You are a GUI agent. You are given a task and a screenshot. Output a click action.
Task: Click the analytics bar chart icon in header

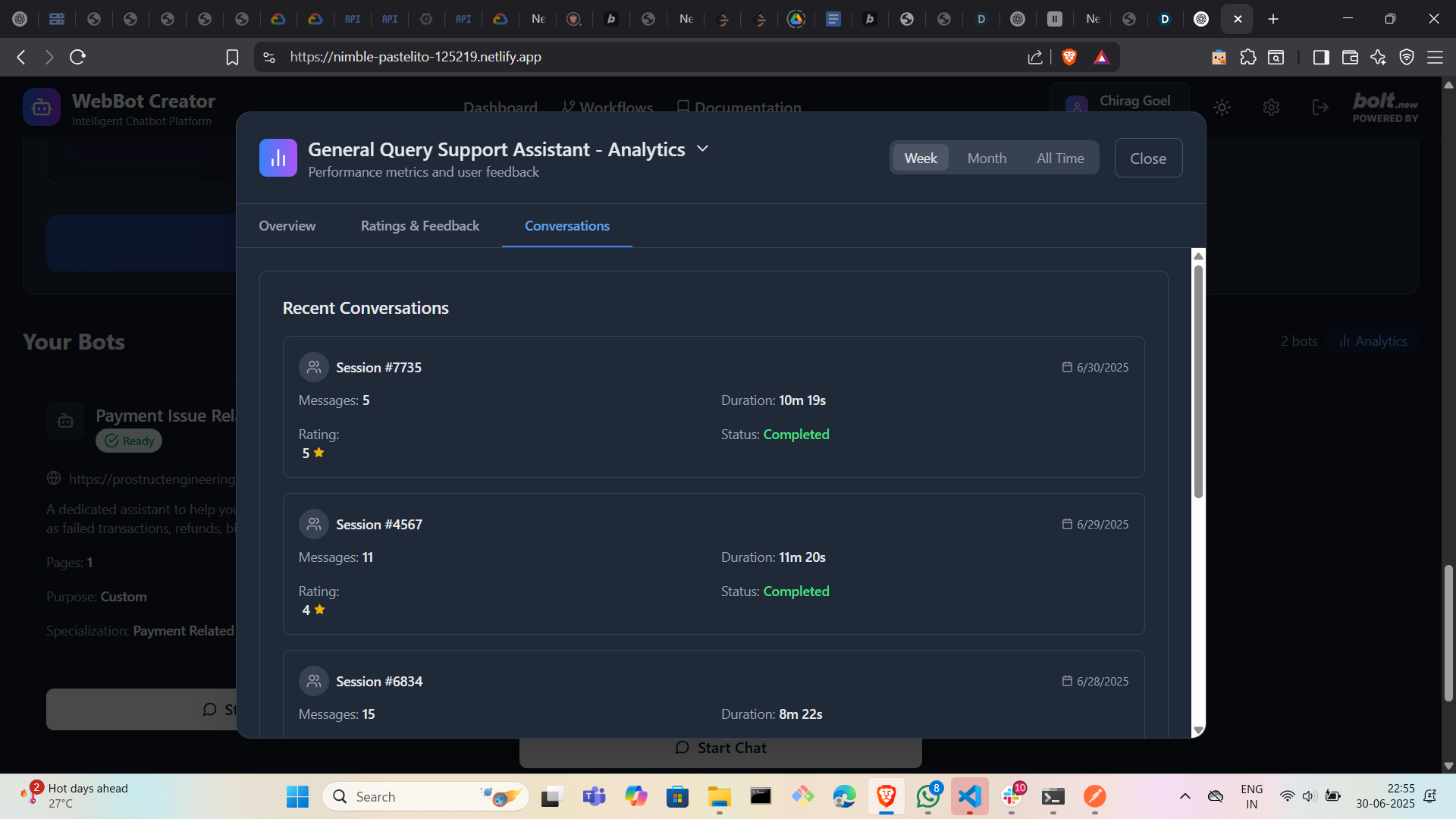[278, 158]
